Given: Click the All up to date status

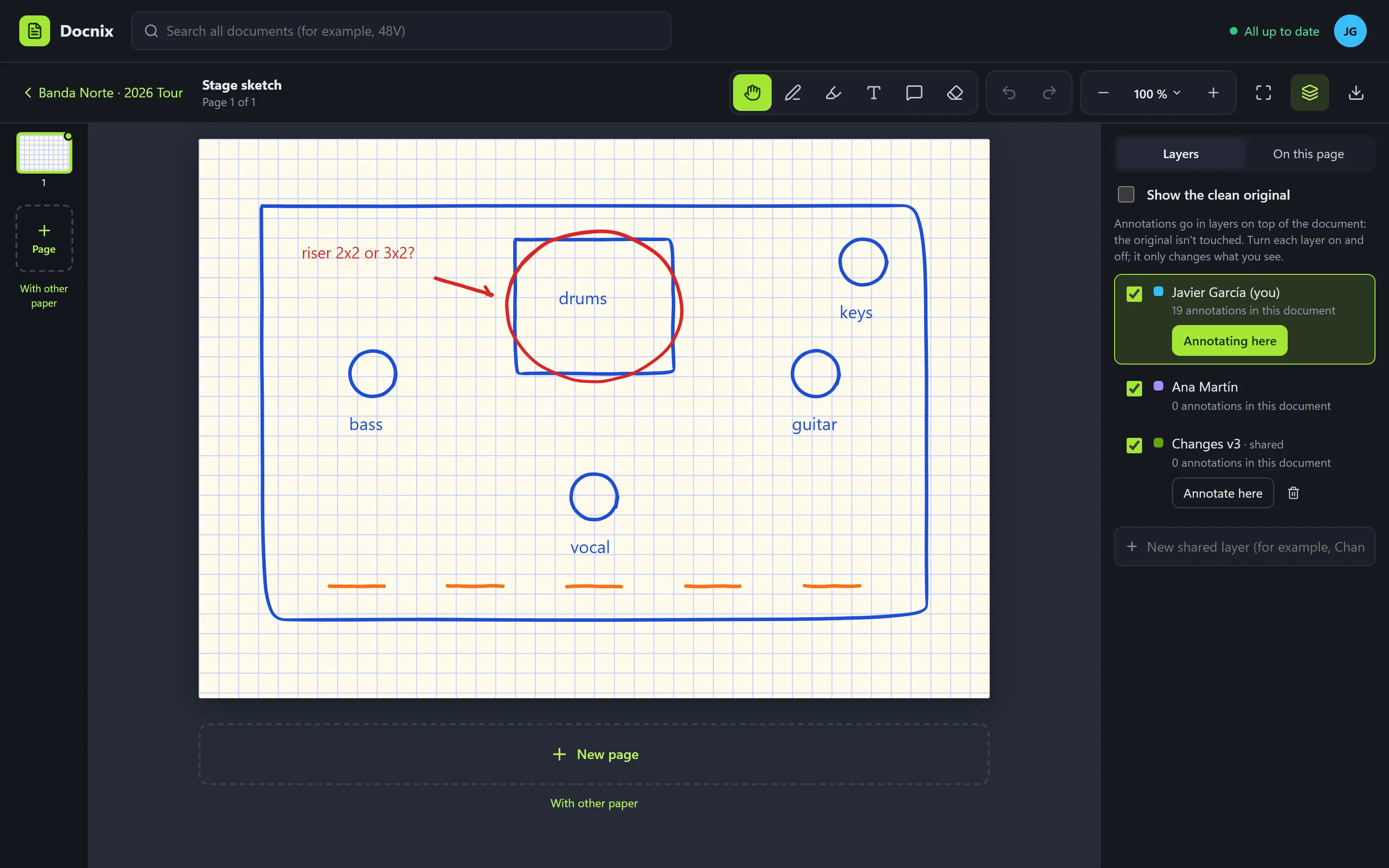Looking at the screenshot, I should [1274, 31].
